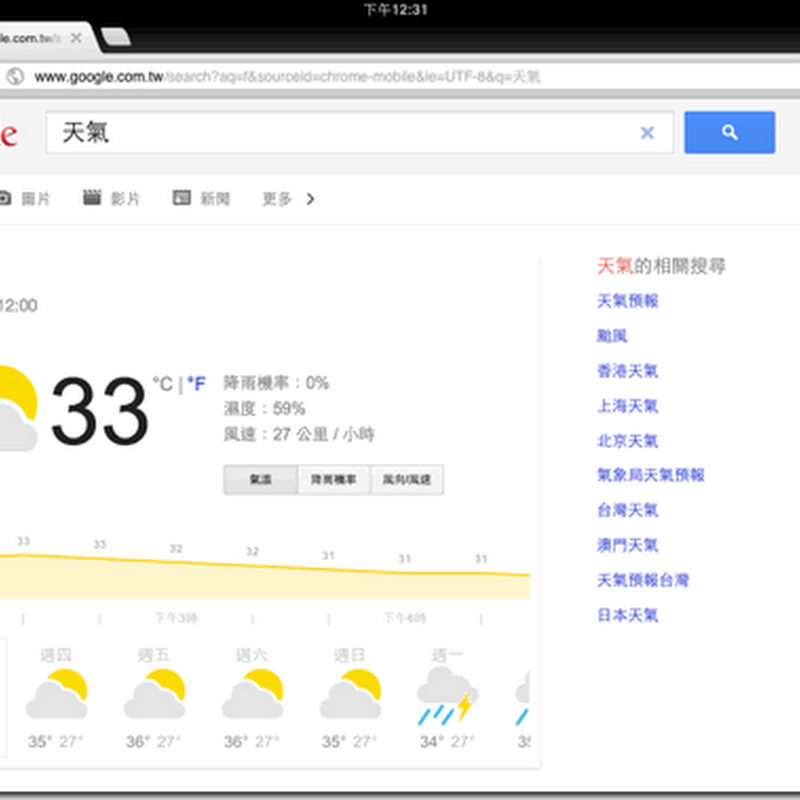
Task: Click the right chevron next to 更多
Action: (x=310, y=199)
